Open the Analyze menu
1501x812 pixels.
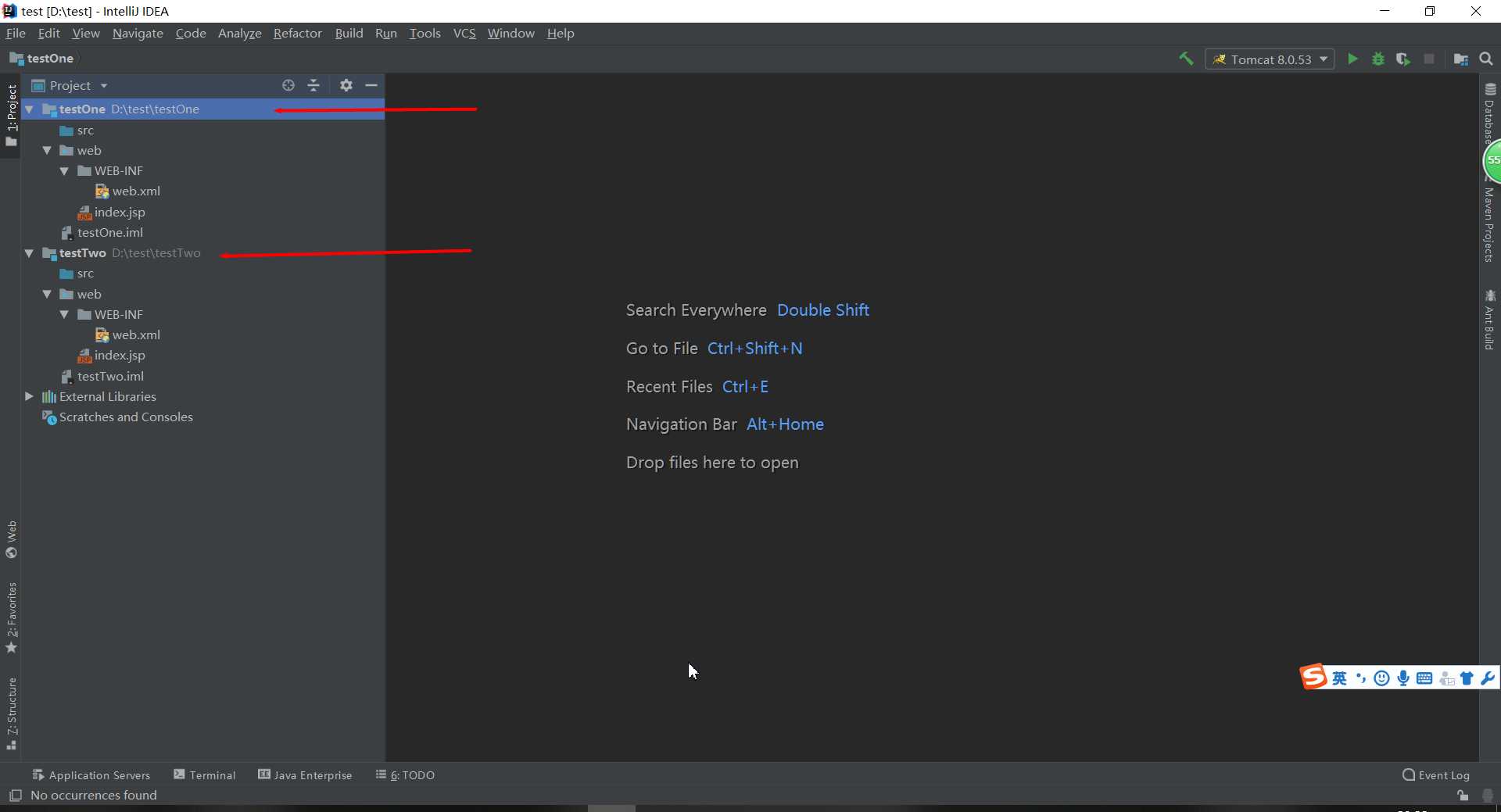239,33
